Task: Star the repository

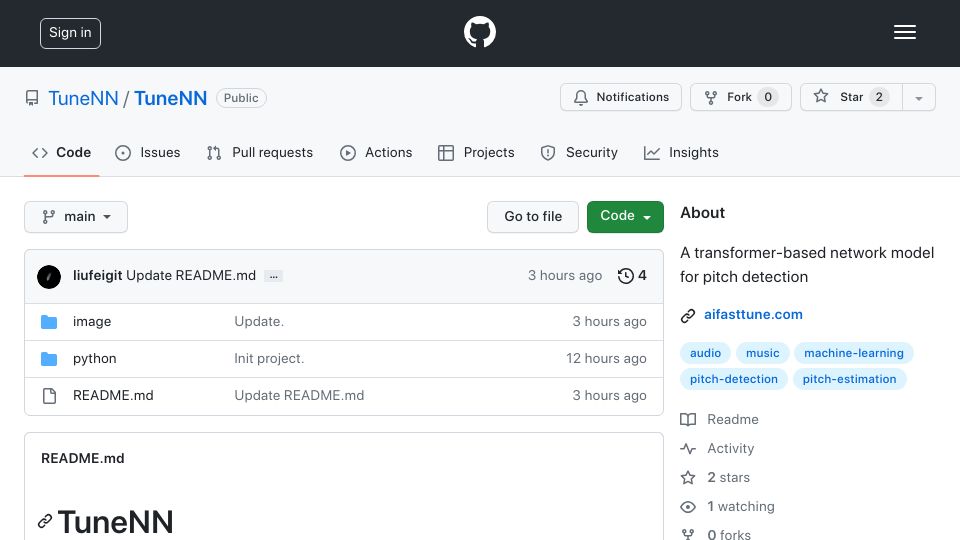Action: click(851, 97)
